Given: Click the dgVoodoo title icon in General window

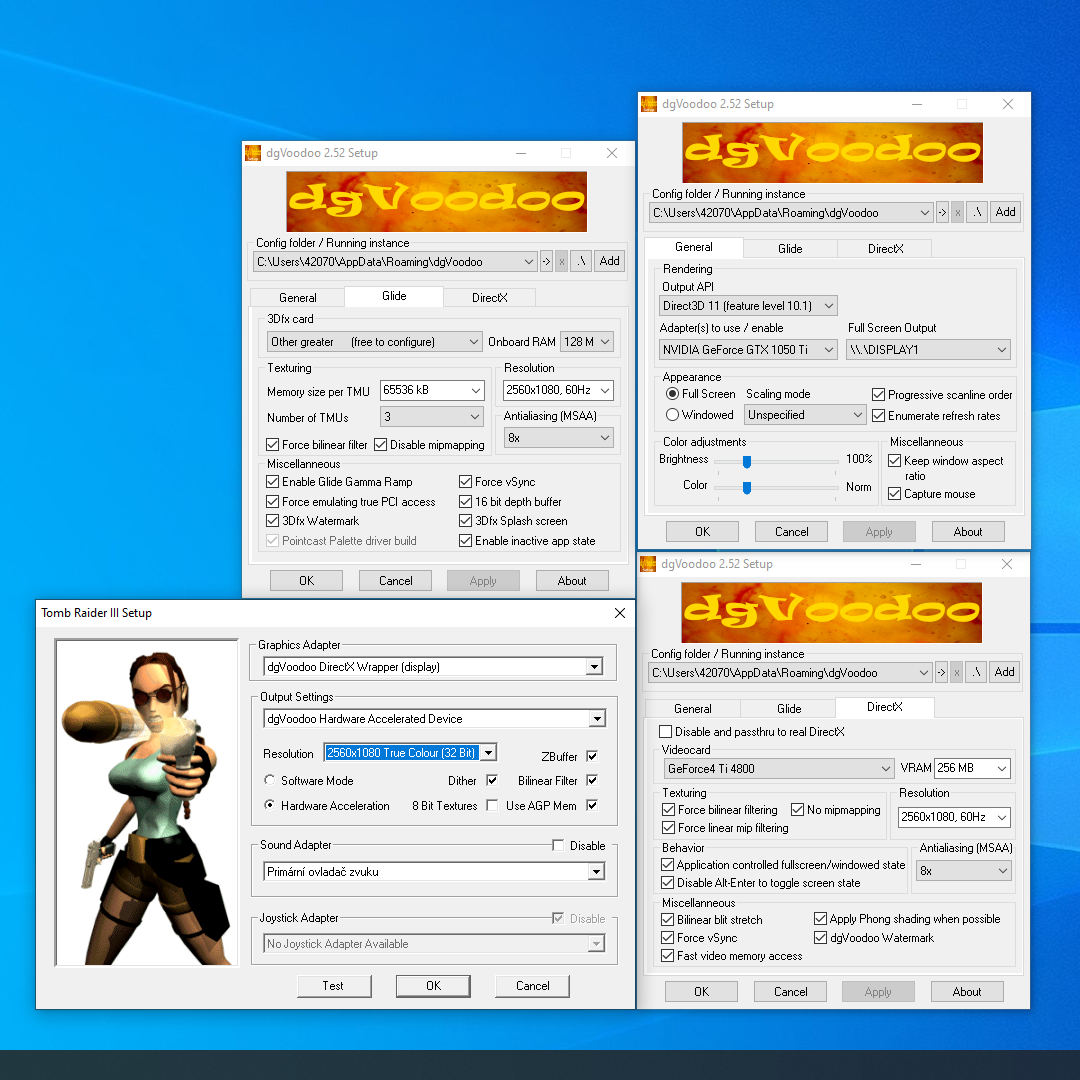Looking at the screenshot, I should click(x=649, y=104).
